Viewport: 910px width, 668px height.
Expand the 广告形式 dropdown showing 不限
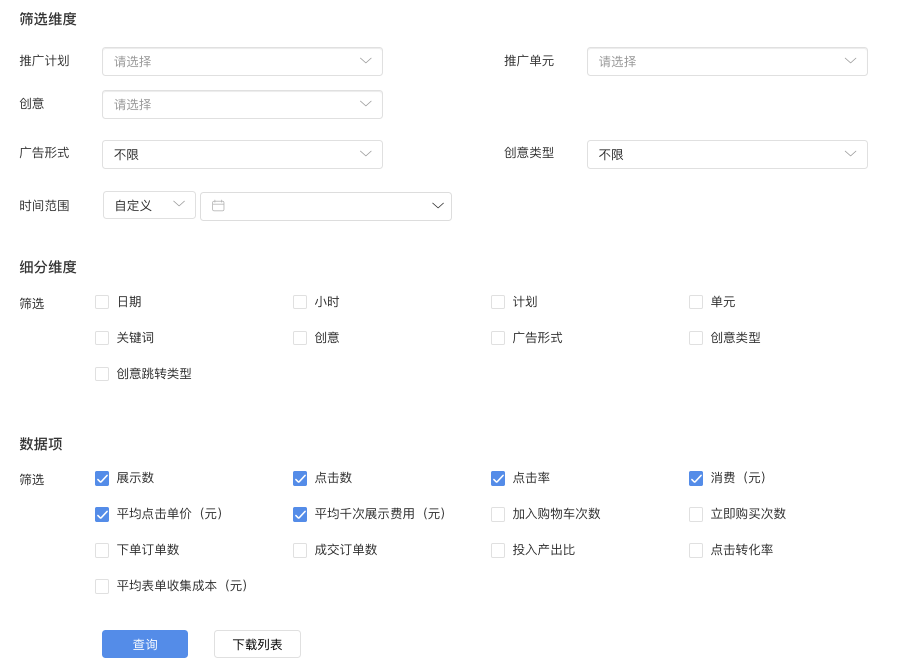(242, 154)
